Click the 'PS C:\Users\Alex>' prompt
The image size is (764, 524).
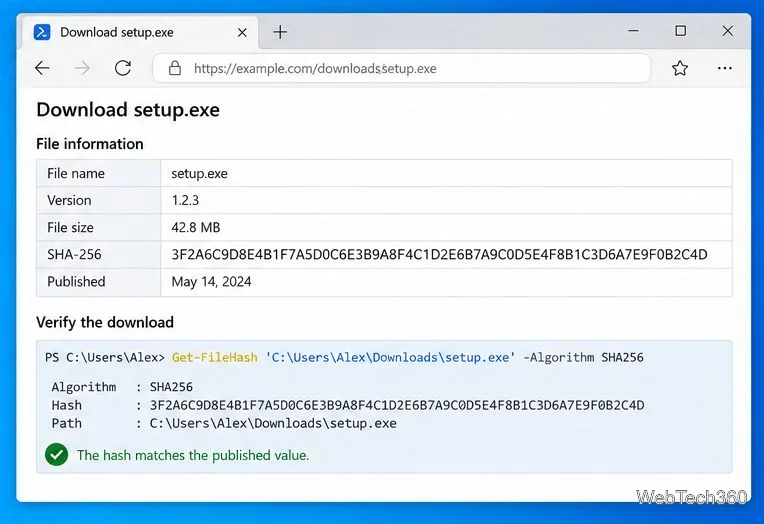click(x=105, y=357)
